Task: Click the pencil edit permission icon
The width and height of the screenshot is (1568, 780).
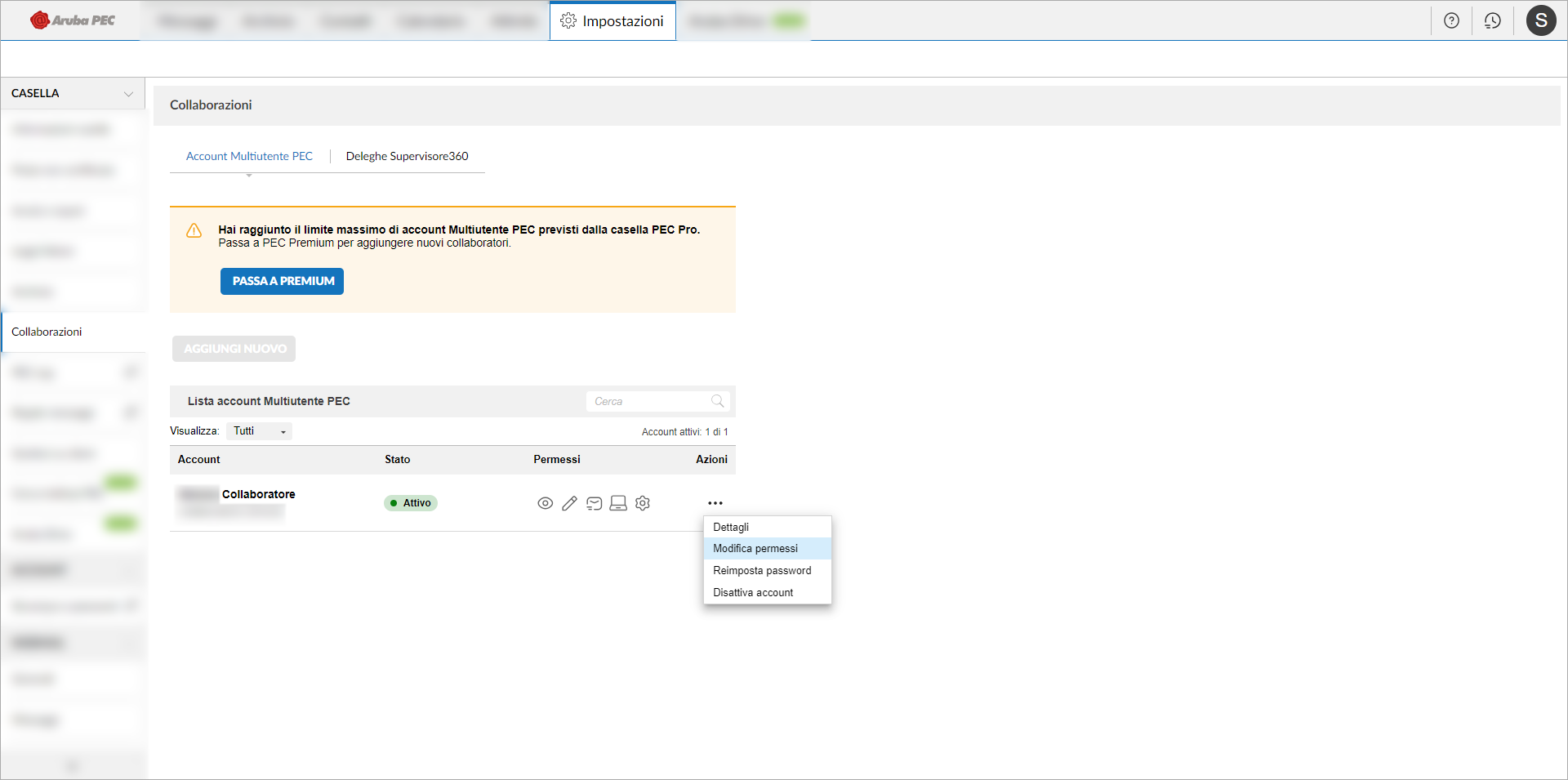Action: click(x=569, y=503)
